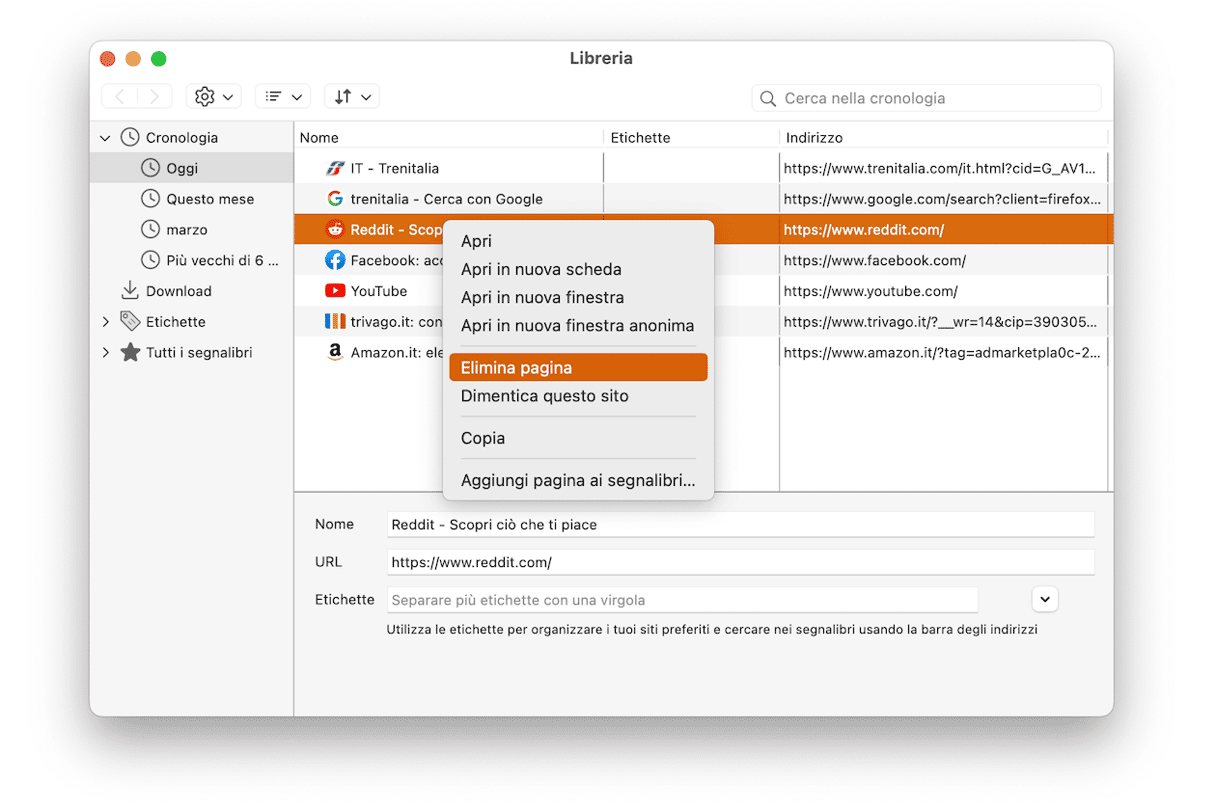
Task: Choose Apri in nuova finestra anonima
Action: (578, 325)
